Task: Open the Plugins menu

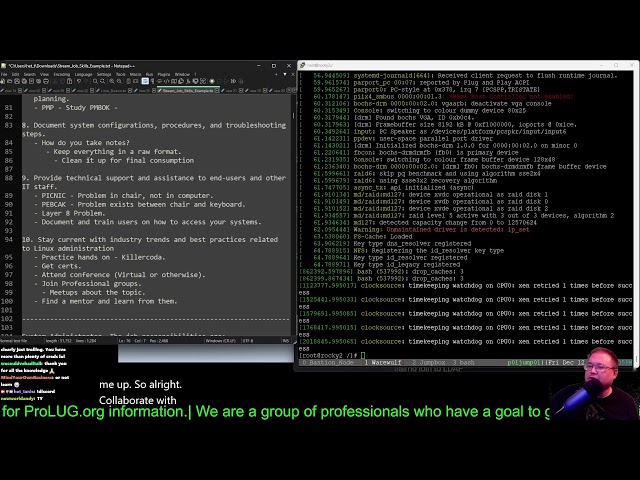Action: [x=164, y=74]
